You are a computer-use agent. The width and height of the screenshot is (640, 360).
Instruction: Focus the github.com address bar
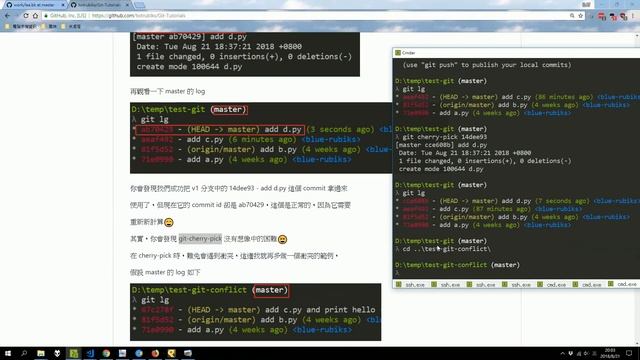[306, 16]
